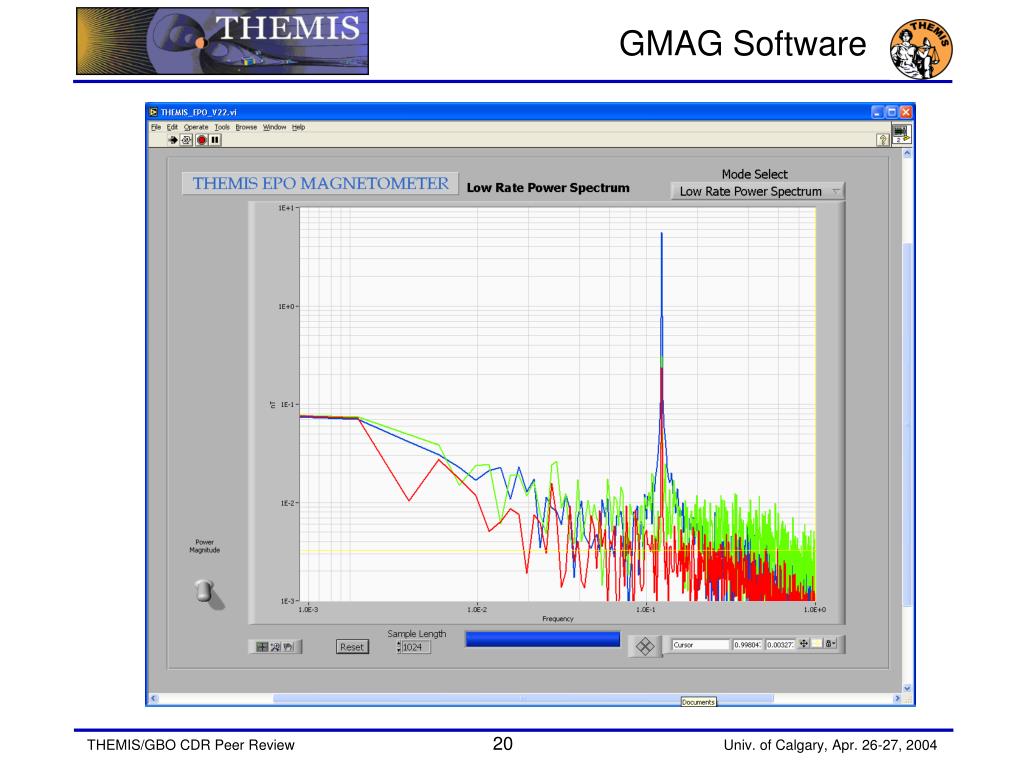Screen dimensions: 1024x768
Task: Select the graph palette crosshair cursor tool
Action: click(262, 647)
